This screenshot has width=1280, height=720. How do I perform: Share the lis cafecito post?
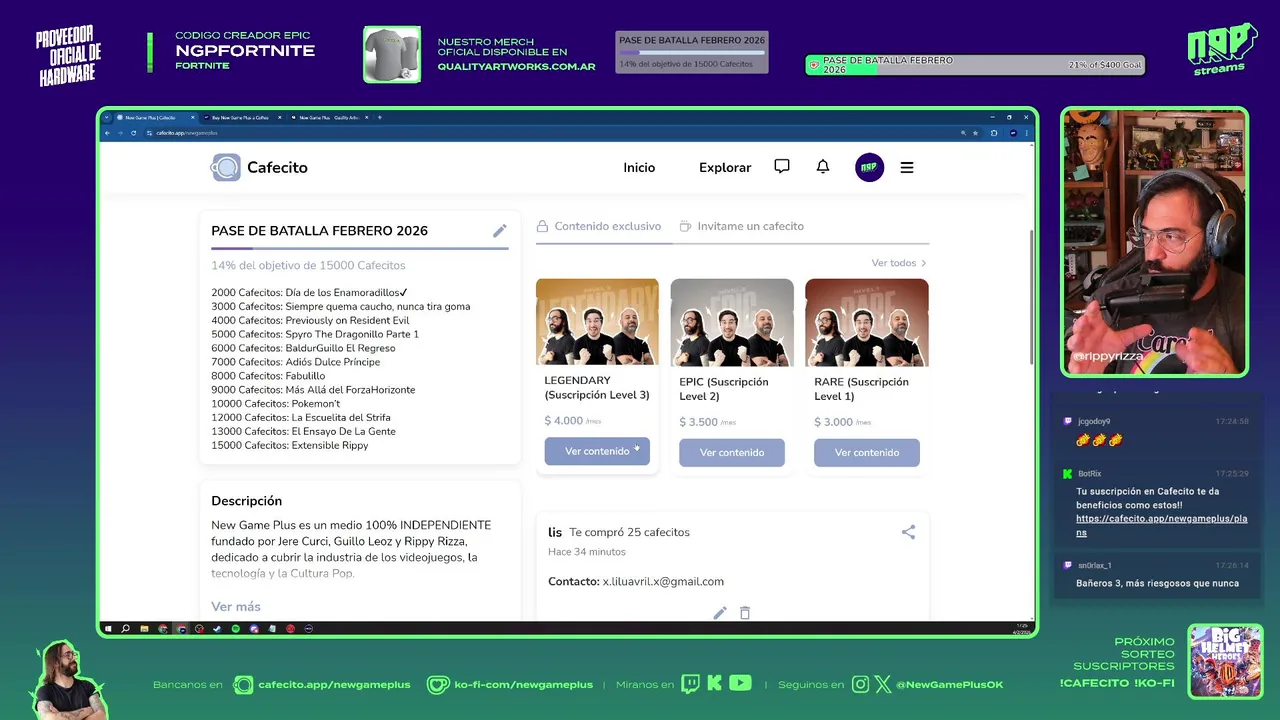tap(908, 532)
